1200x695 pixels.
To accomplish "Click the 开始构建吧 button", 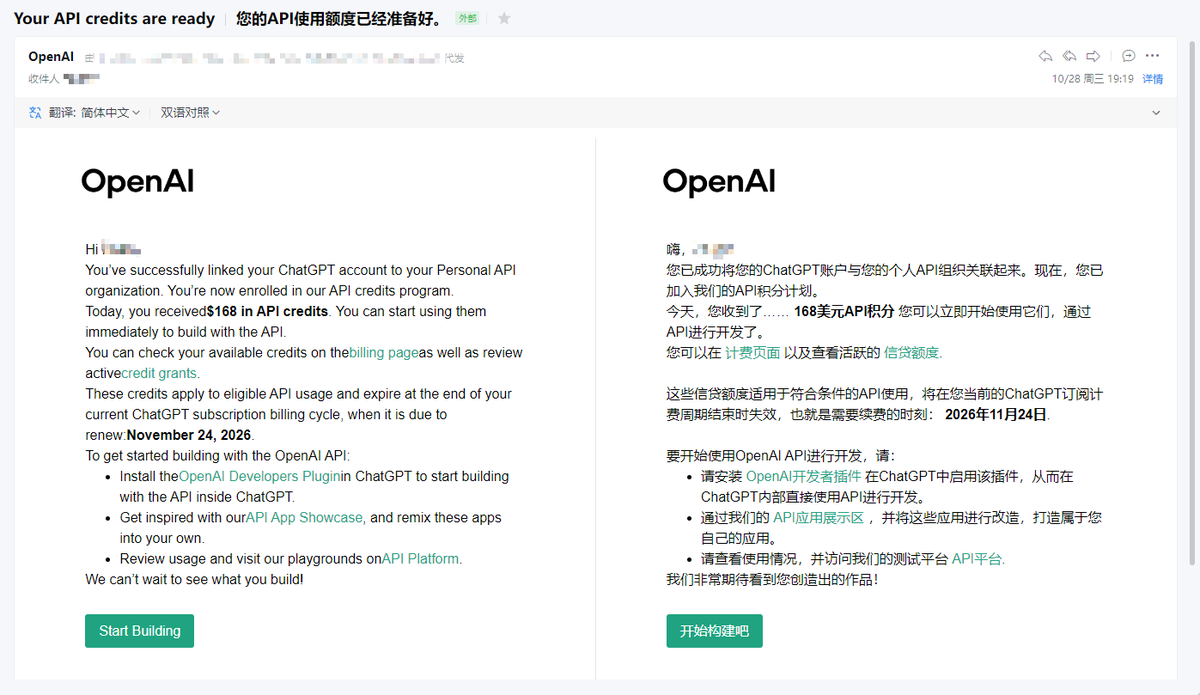I will tap(715, 631).
